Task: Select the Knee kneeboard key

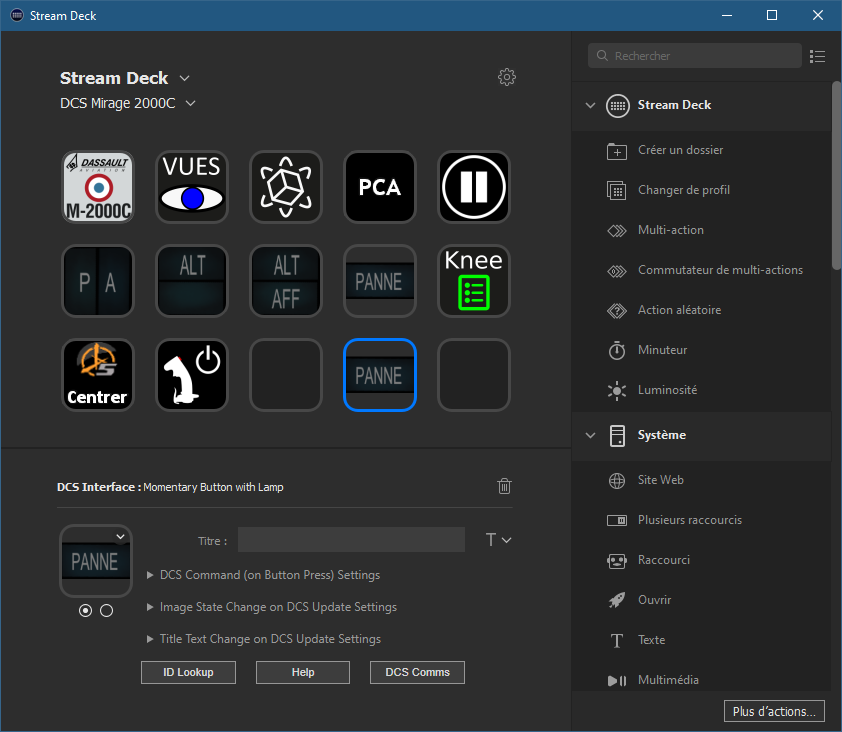Action: click(474, 281)
